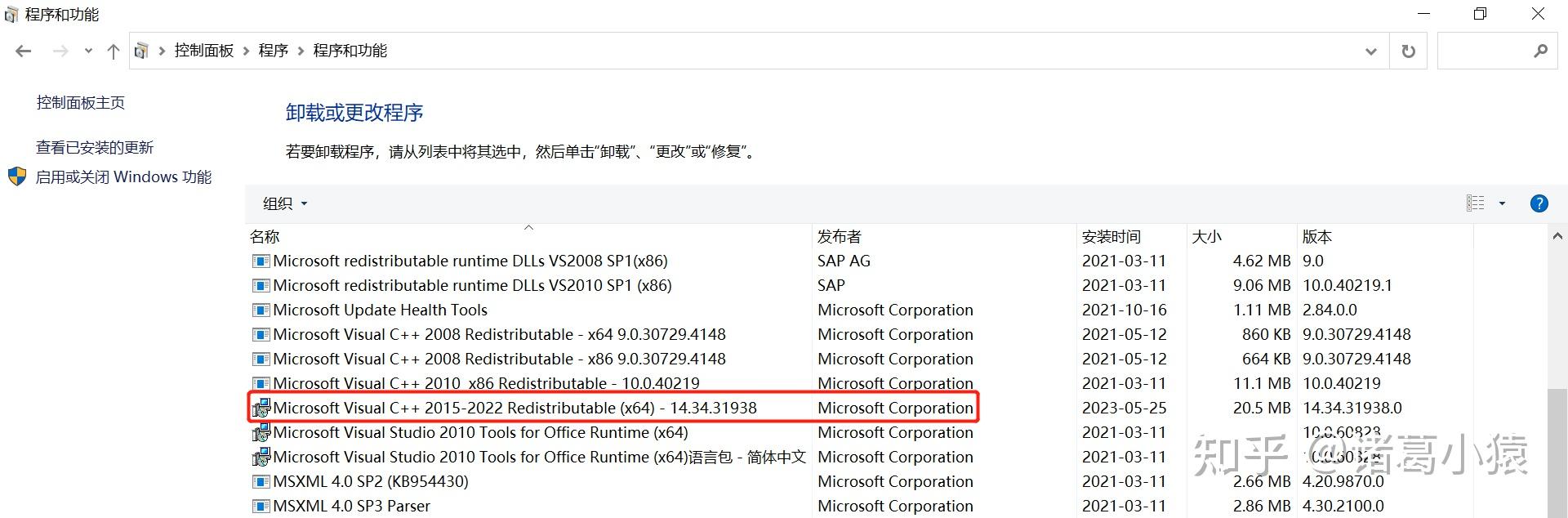The height and width of the screenshot is (518, 1568).
Task: Click the shield icon beside Windows features
Action: pos(17,176)
